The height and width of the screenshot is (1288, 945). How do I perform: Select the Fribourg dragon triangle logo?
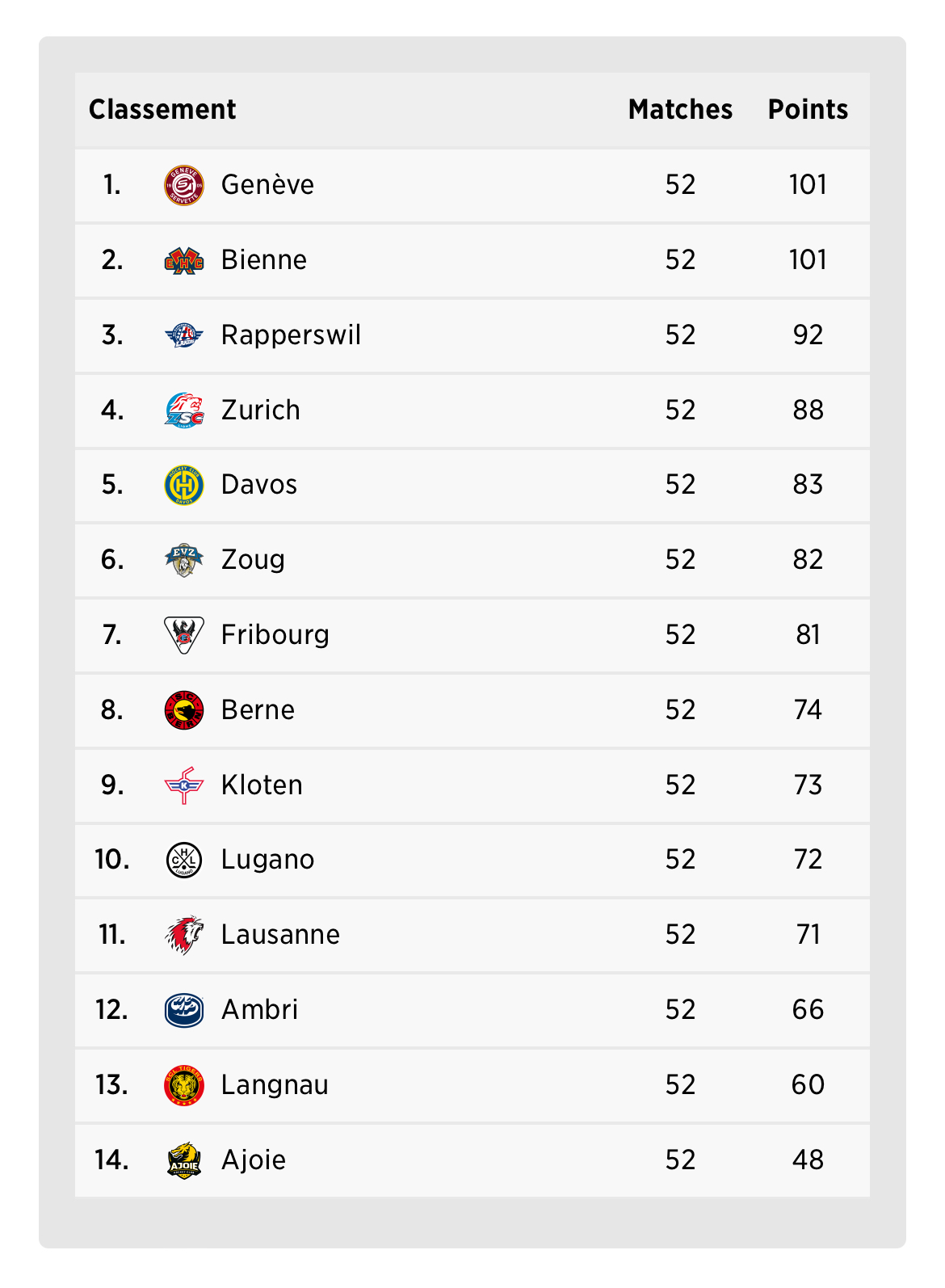pyautogui.click(x=183, y=635)
